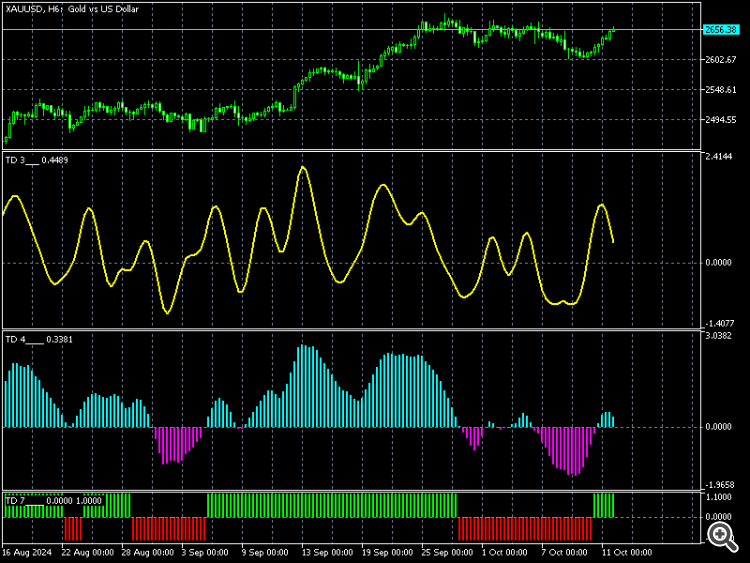The image size is (750, 563).
Task: Click the 22 Aug 00:00 date label
Action: coord(88,552)
